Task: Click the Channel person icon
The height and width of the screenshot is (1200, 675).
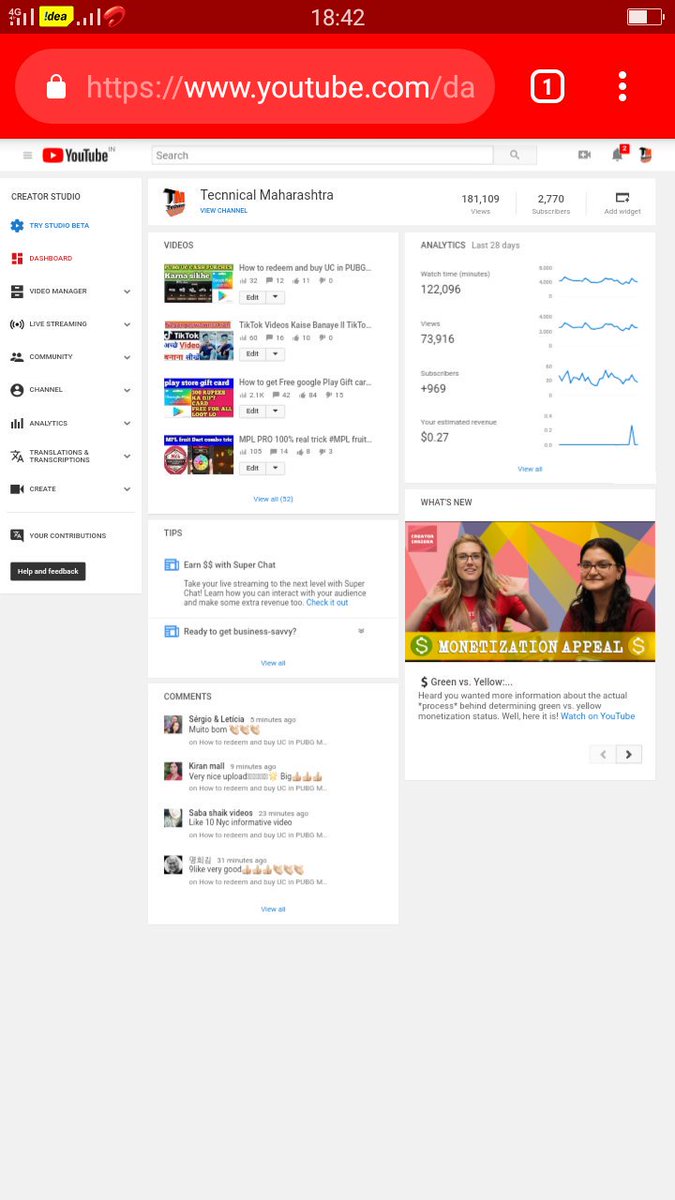Action: [x=17, y=390]
